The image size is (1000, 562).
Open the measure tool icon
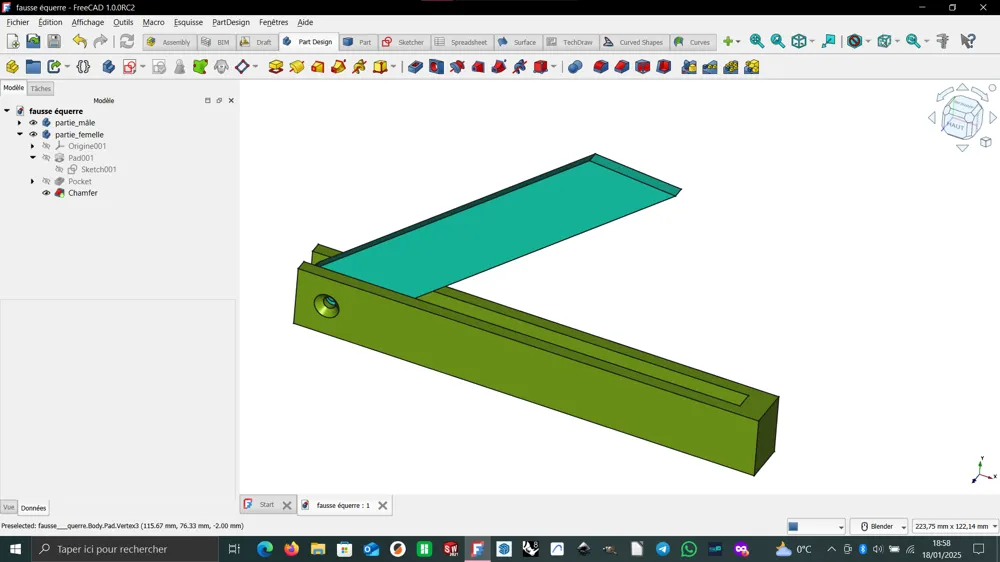(943, 41)
